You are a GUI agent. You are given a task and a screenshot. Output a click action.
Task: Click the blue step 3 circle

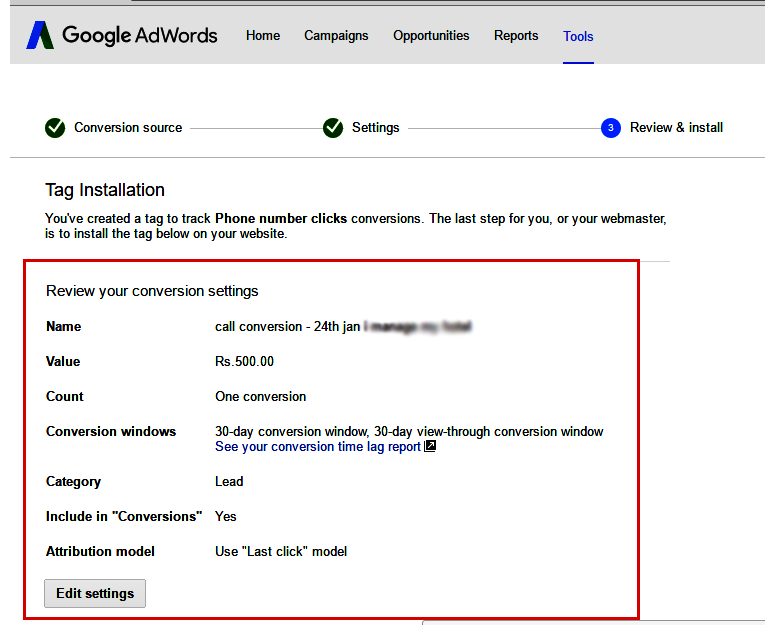click(611, 128)
